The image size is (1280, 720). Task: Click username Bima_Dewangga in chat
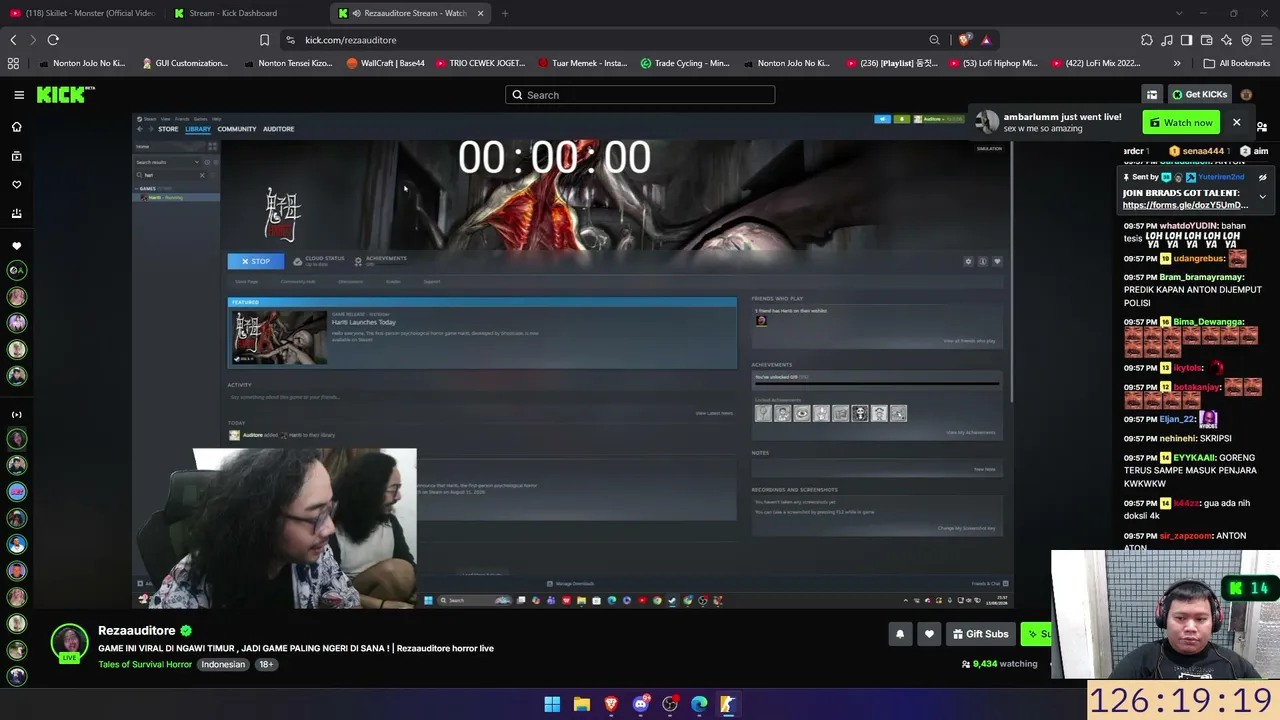click(x=1209, y=322)
